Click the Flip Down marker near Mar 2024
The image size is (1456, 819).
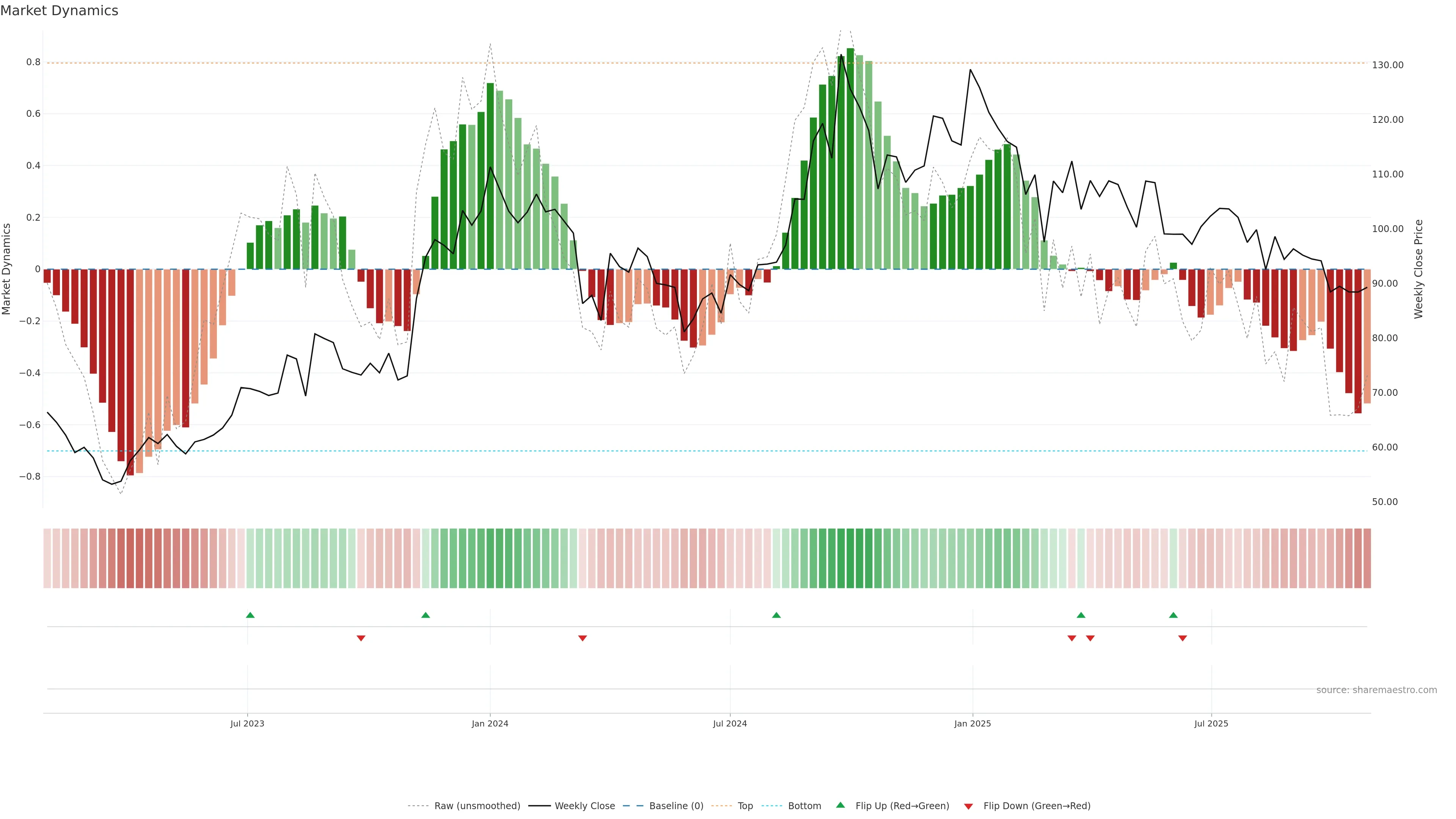pyautogui.click(x=583, y=638)
